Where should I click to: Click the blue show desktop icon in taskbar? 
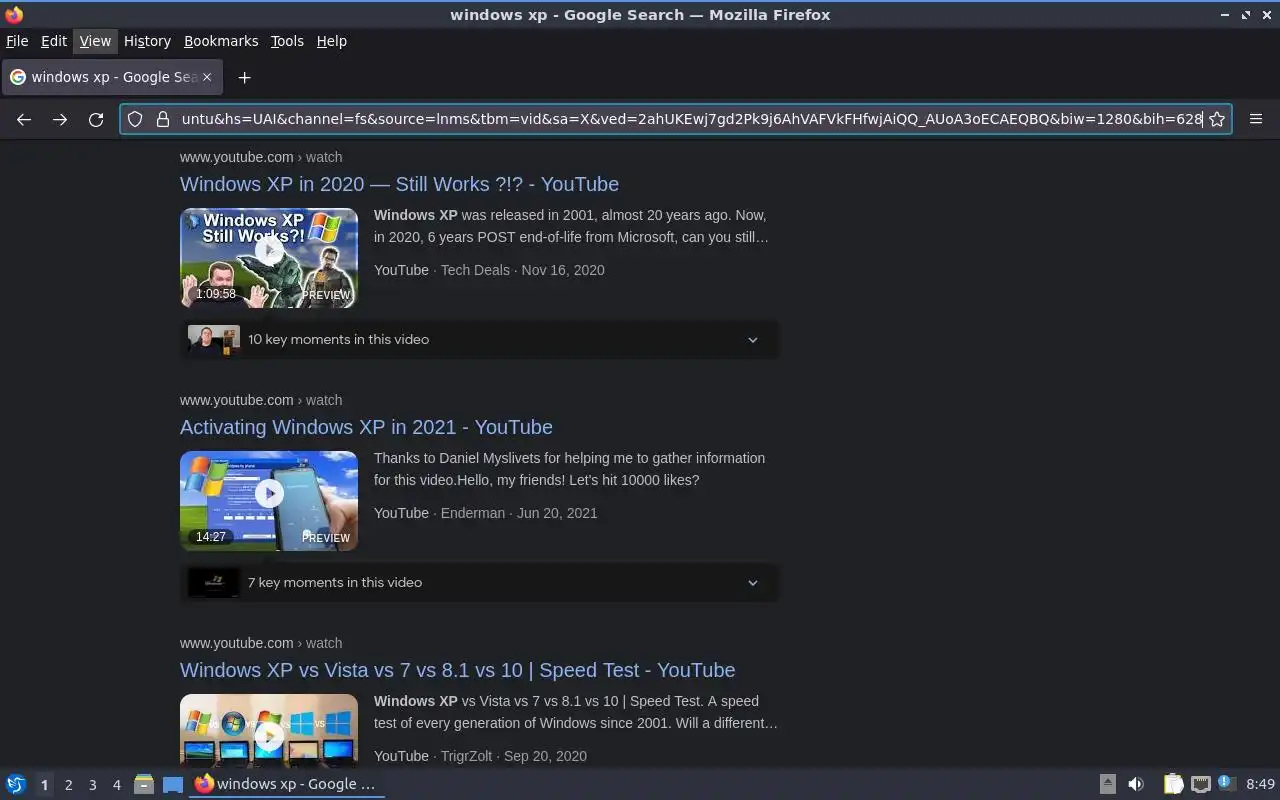(173, 785)
